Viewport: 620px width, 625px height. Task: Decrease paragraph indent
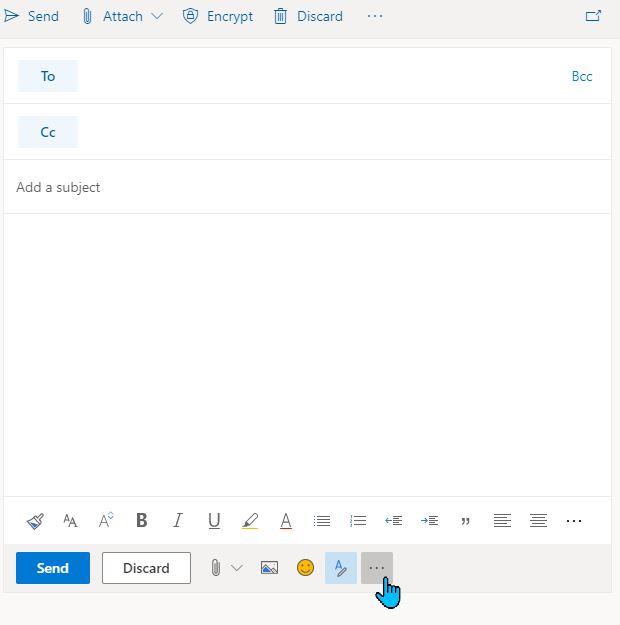point(394,521)
